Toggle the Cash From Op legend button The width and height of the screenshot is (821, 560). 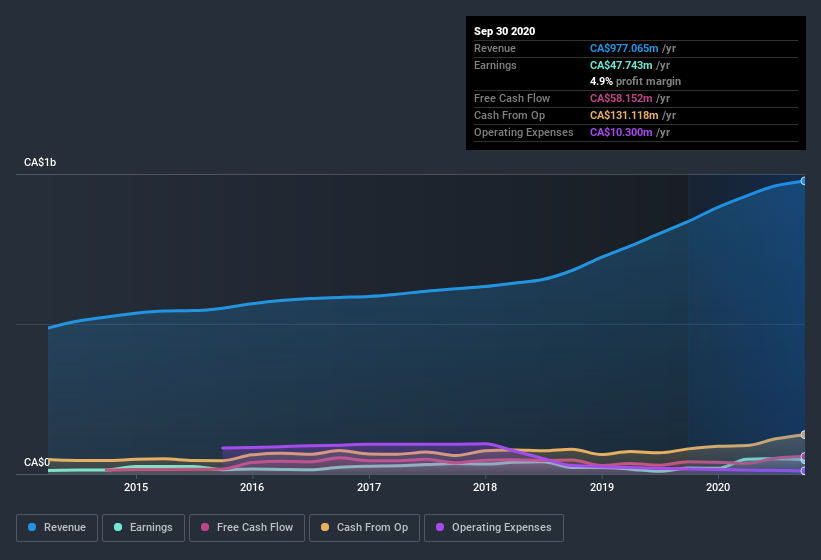pos(364,528)
